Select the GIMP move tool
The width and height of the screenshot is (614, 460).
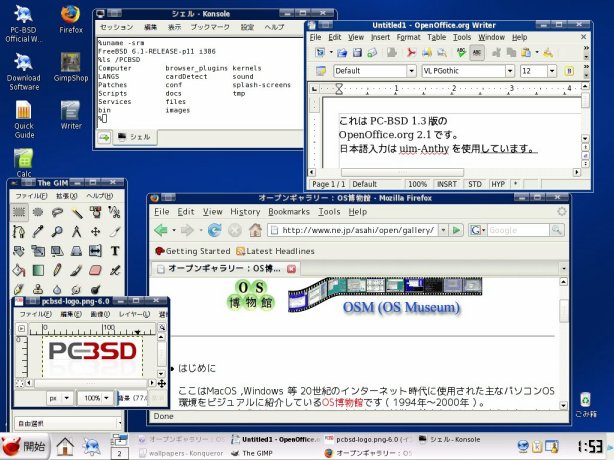click(96, 231)
